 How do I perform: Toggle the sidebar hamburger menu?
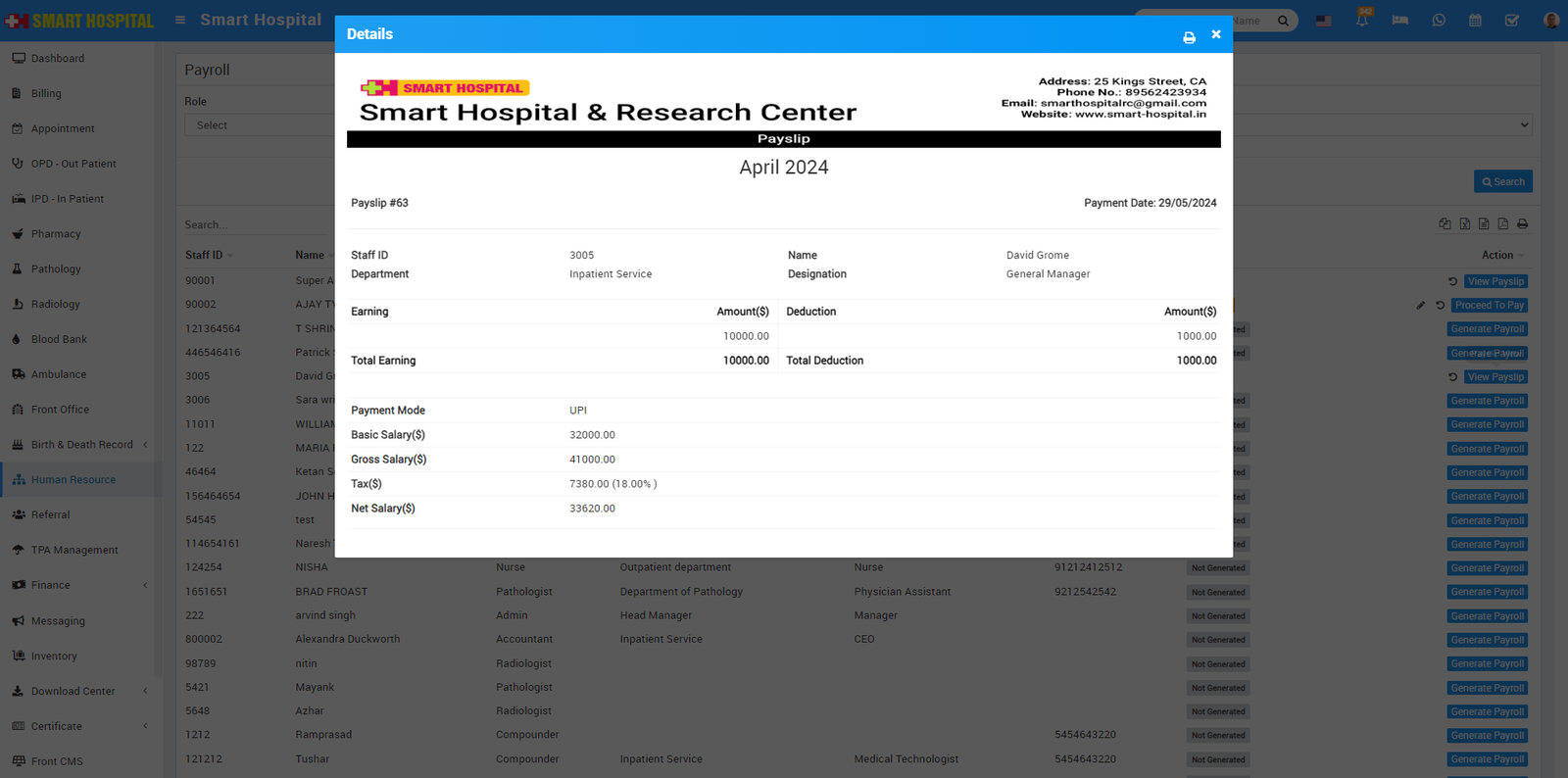tap(180, 20)
